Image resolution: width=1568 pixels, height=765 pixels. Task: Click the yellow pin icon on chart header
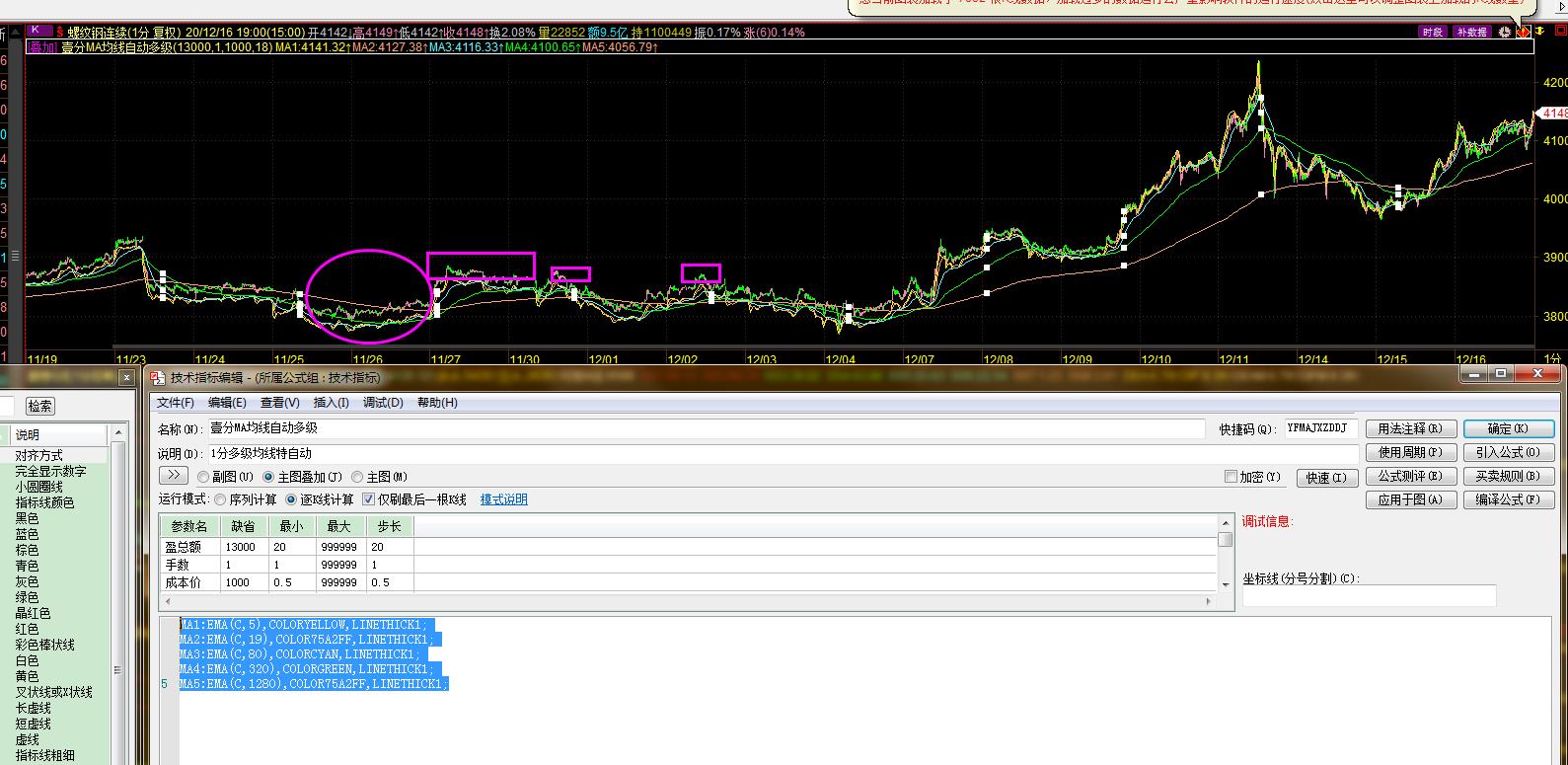pyautogui.click(x=1539, y=32)
